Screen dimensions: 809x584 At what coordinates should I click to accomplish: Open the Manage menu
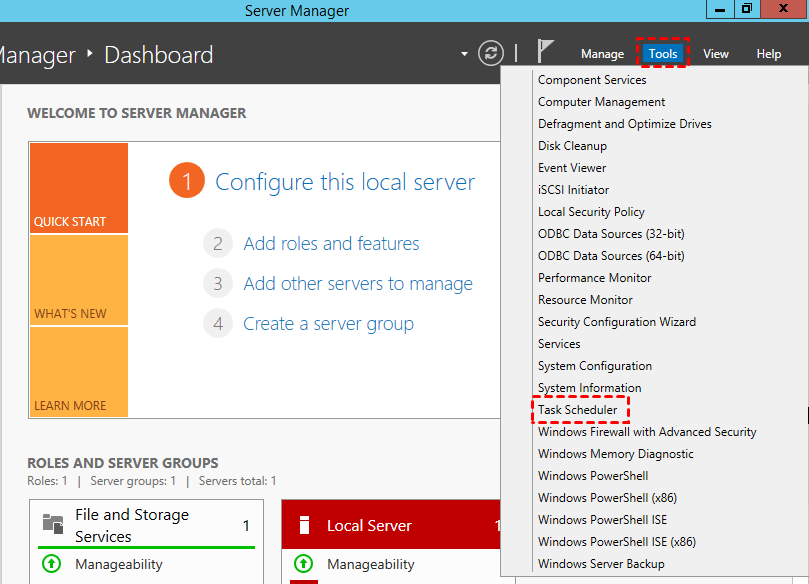coord(601,53)
